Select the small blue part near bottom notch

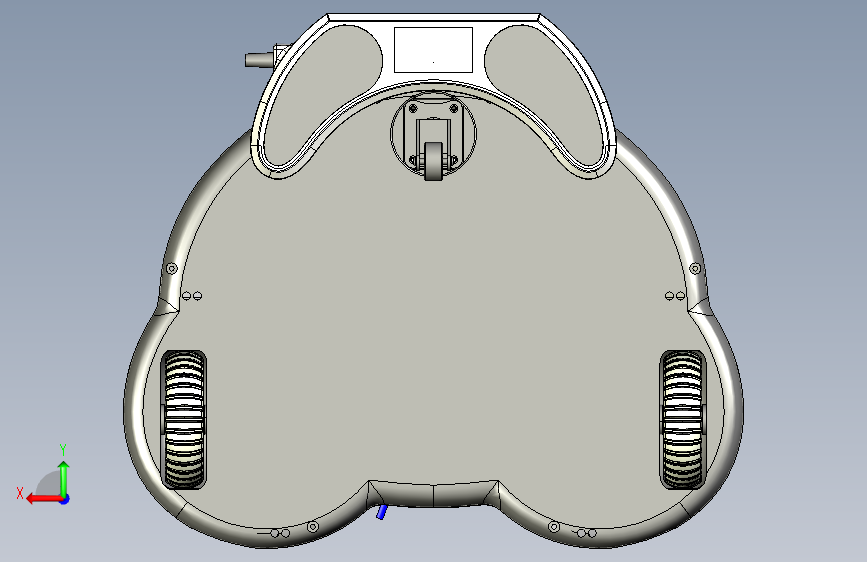[382, 512]
